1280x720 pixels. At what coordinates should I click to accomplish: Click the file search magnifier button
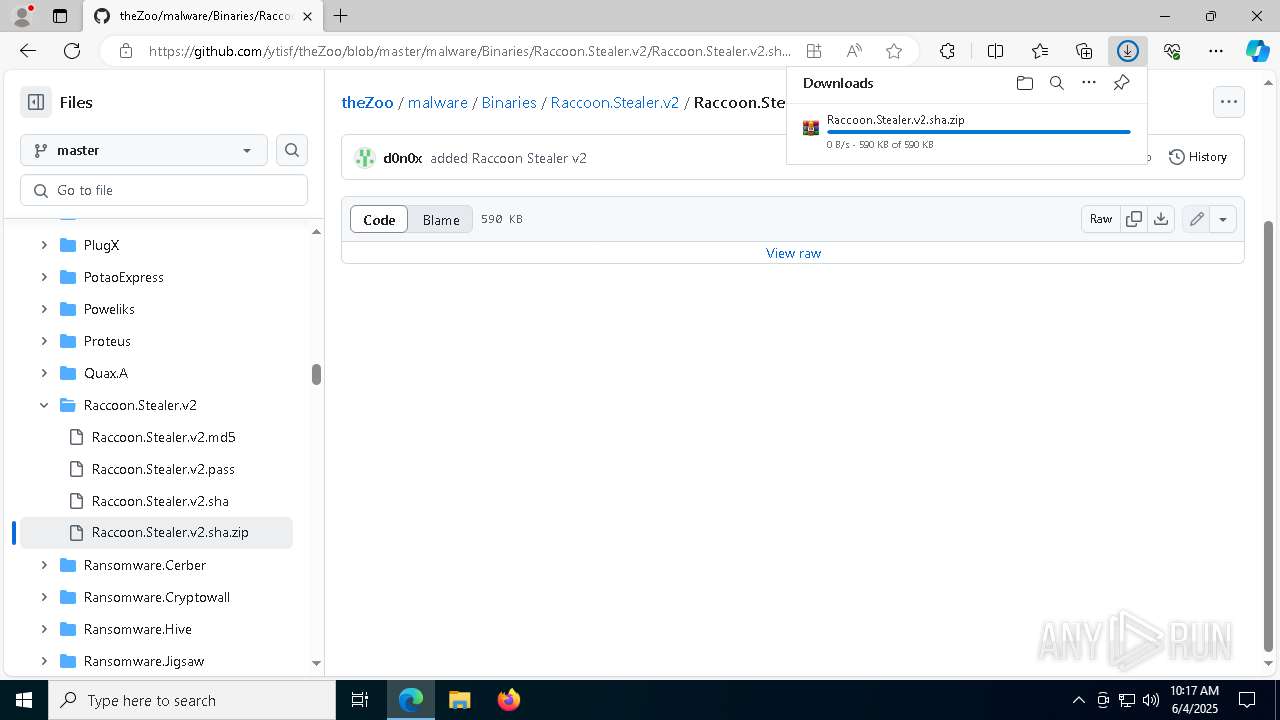click(292, 150)
